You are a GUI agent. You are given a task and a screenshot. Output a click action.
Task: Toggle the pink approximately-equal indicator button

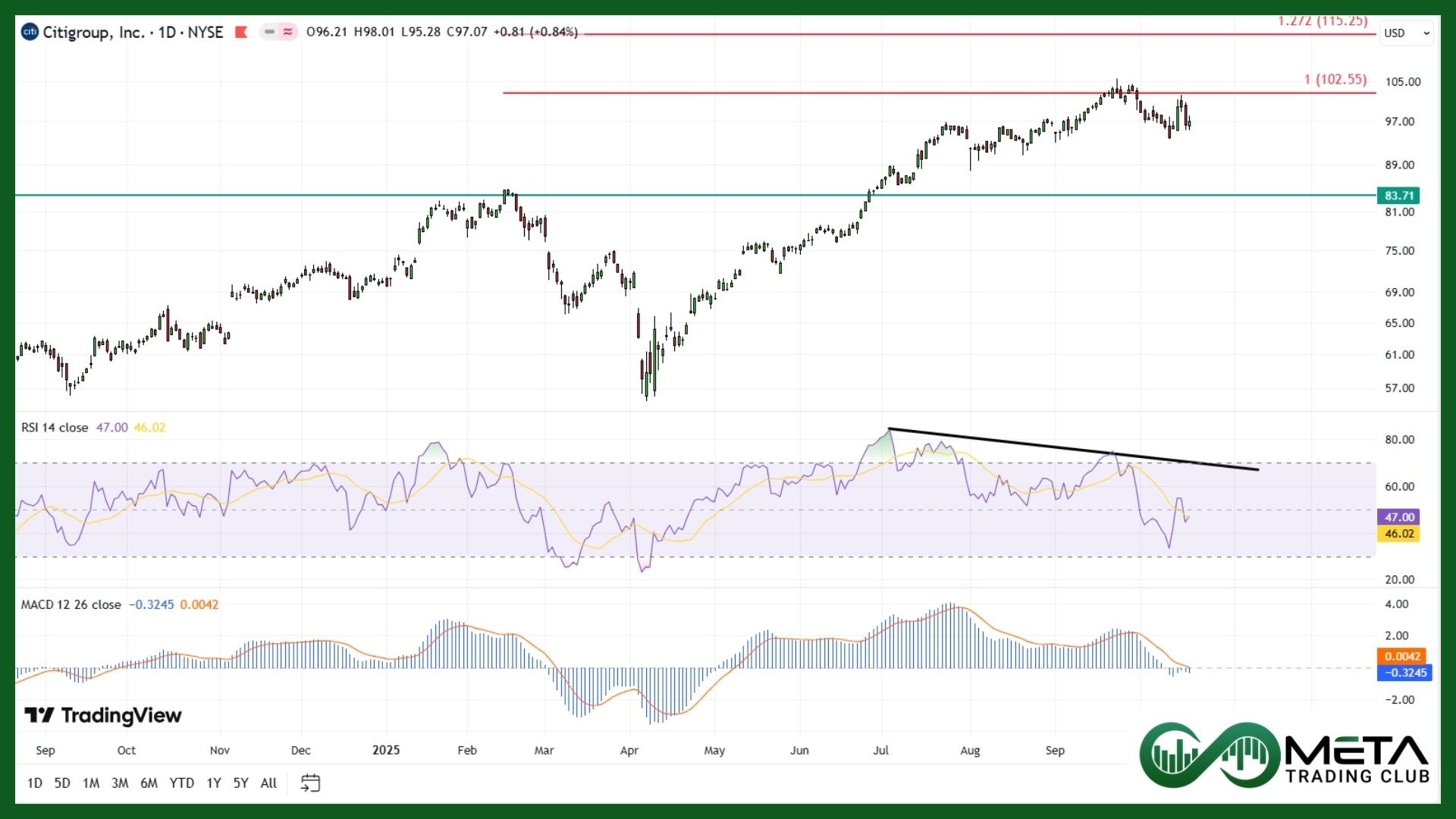(x=288, y=32)
